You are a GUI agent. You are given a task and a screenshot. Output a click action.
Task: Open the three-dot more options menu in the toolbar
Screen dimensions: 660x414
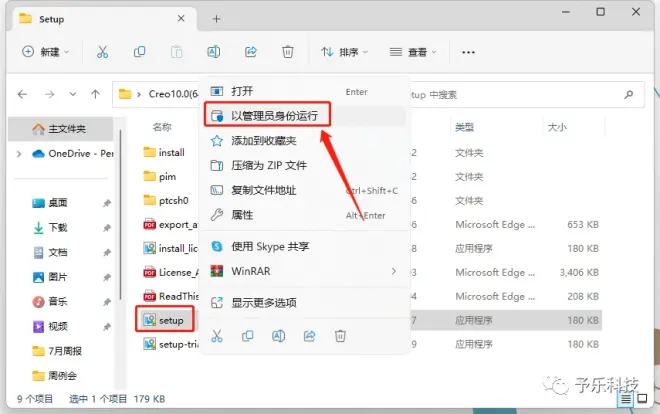click(x=468, y=52)
